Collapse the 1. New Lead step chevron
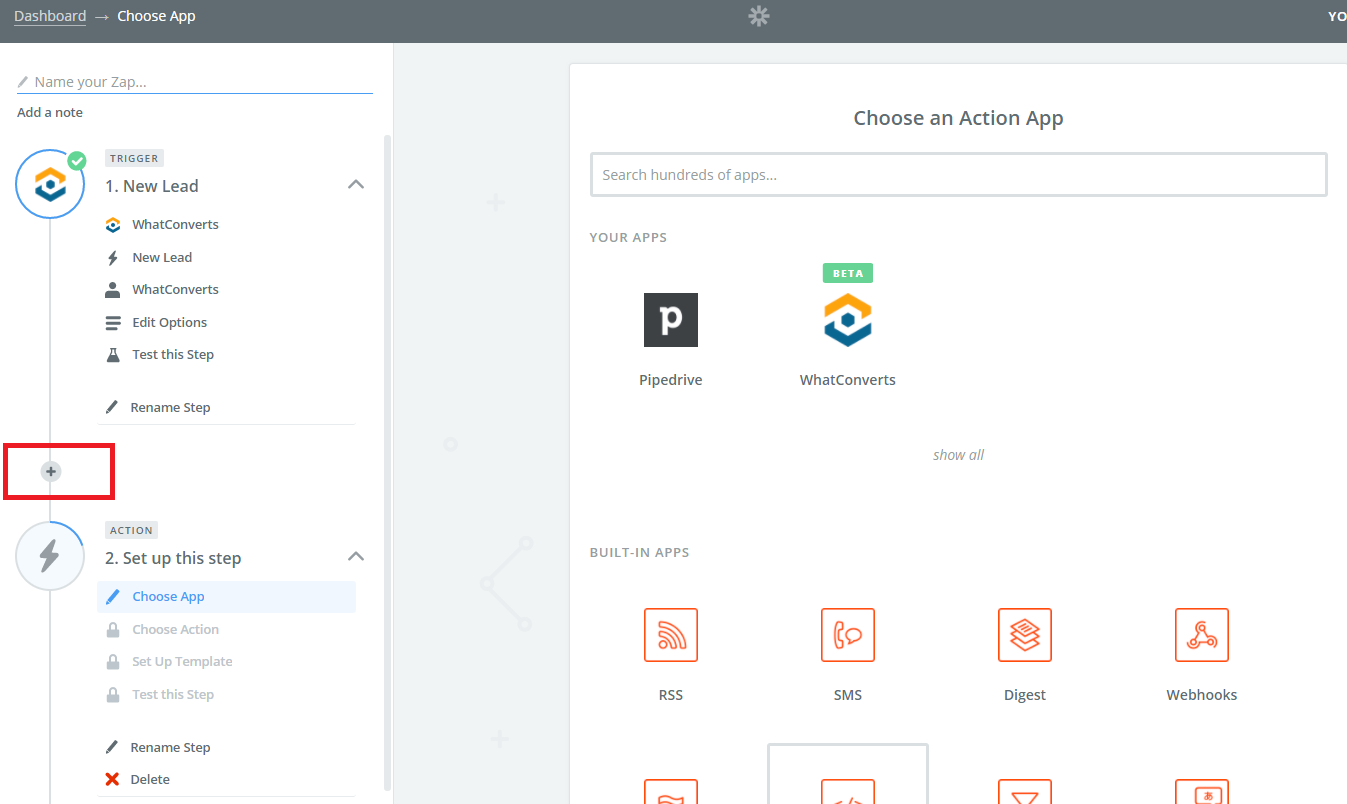This screenshot has height=804, width=1347. click(356, 184)
